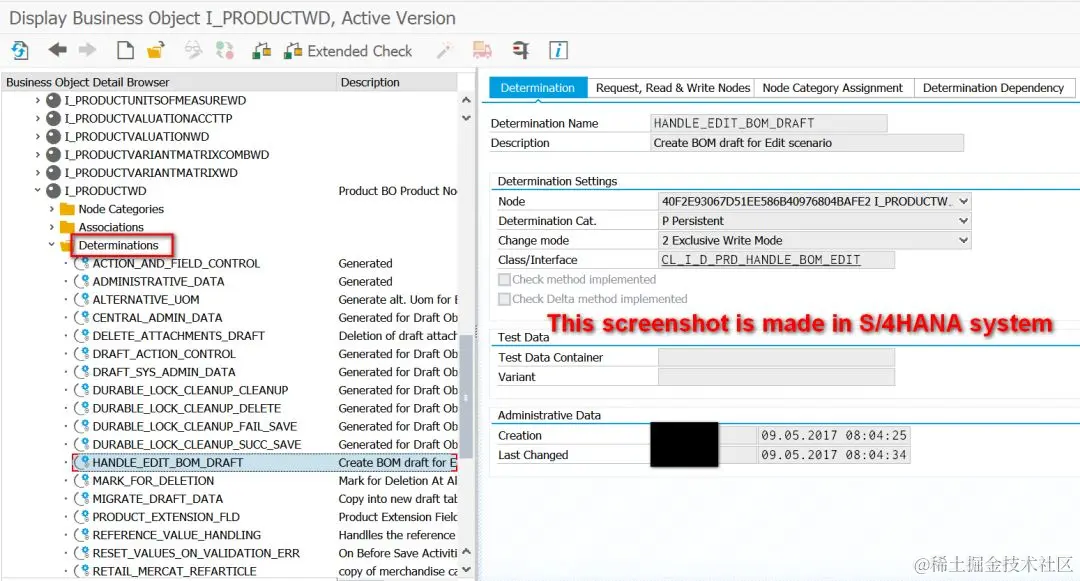Screen dimensions: 1080x581
Task: Open the information icon in toolbar
Action: (x=558, y=50)
